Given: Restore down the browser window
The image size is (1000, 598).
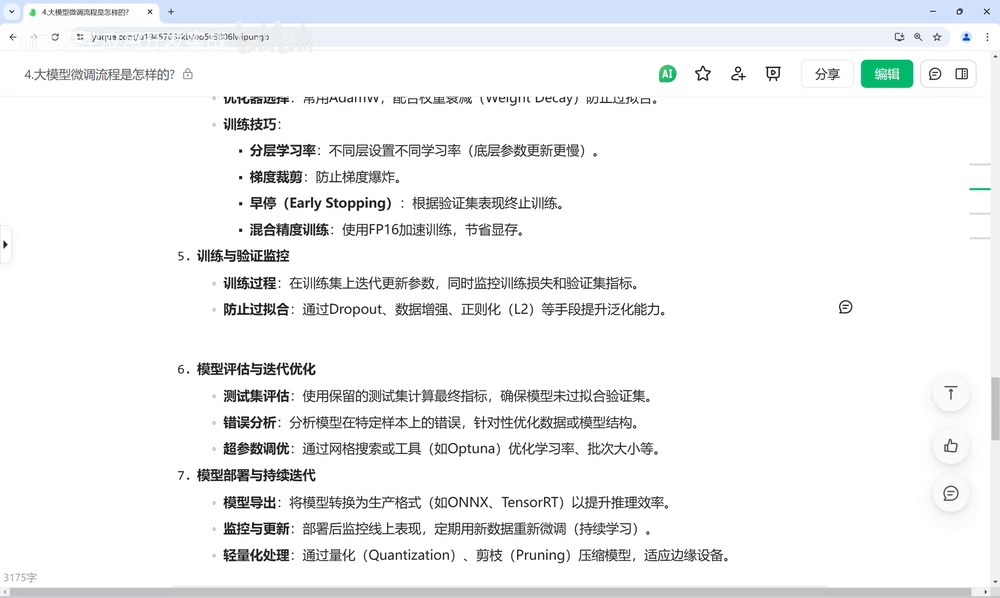Looking at the screenshot, I should pyautogui.click(x=959, y=11).
